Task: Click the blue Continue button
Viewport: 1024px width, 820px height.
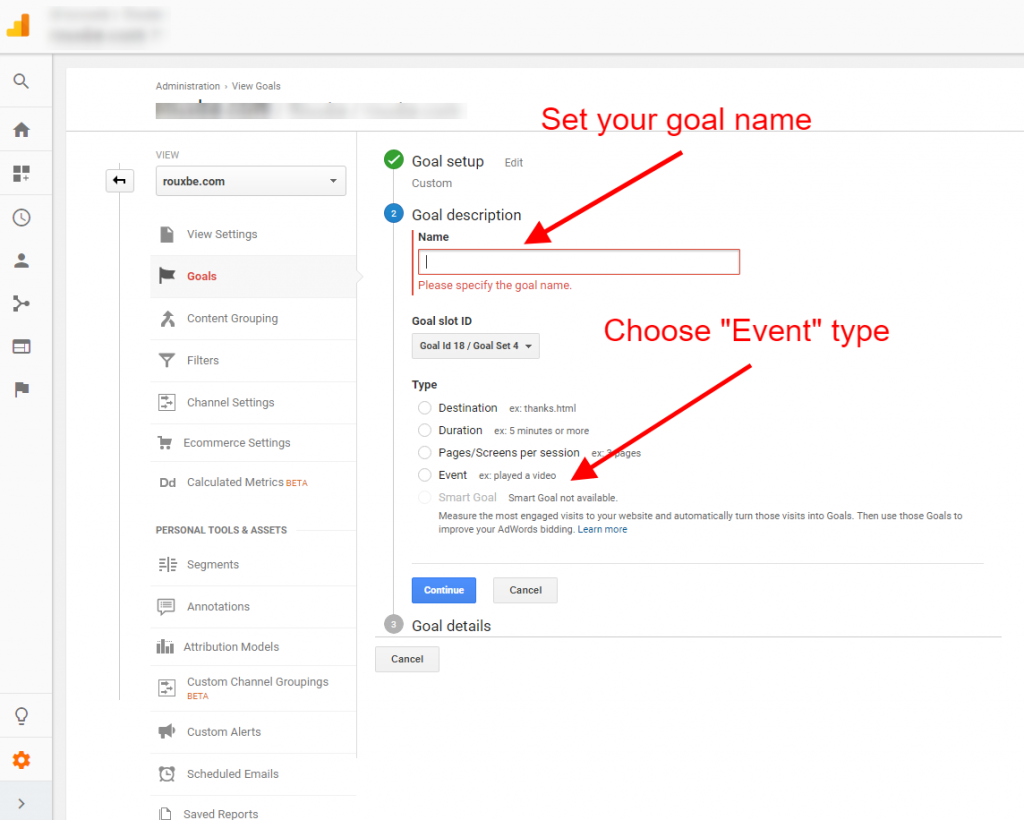Action: coord(443,590)
